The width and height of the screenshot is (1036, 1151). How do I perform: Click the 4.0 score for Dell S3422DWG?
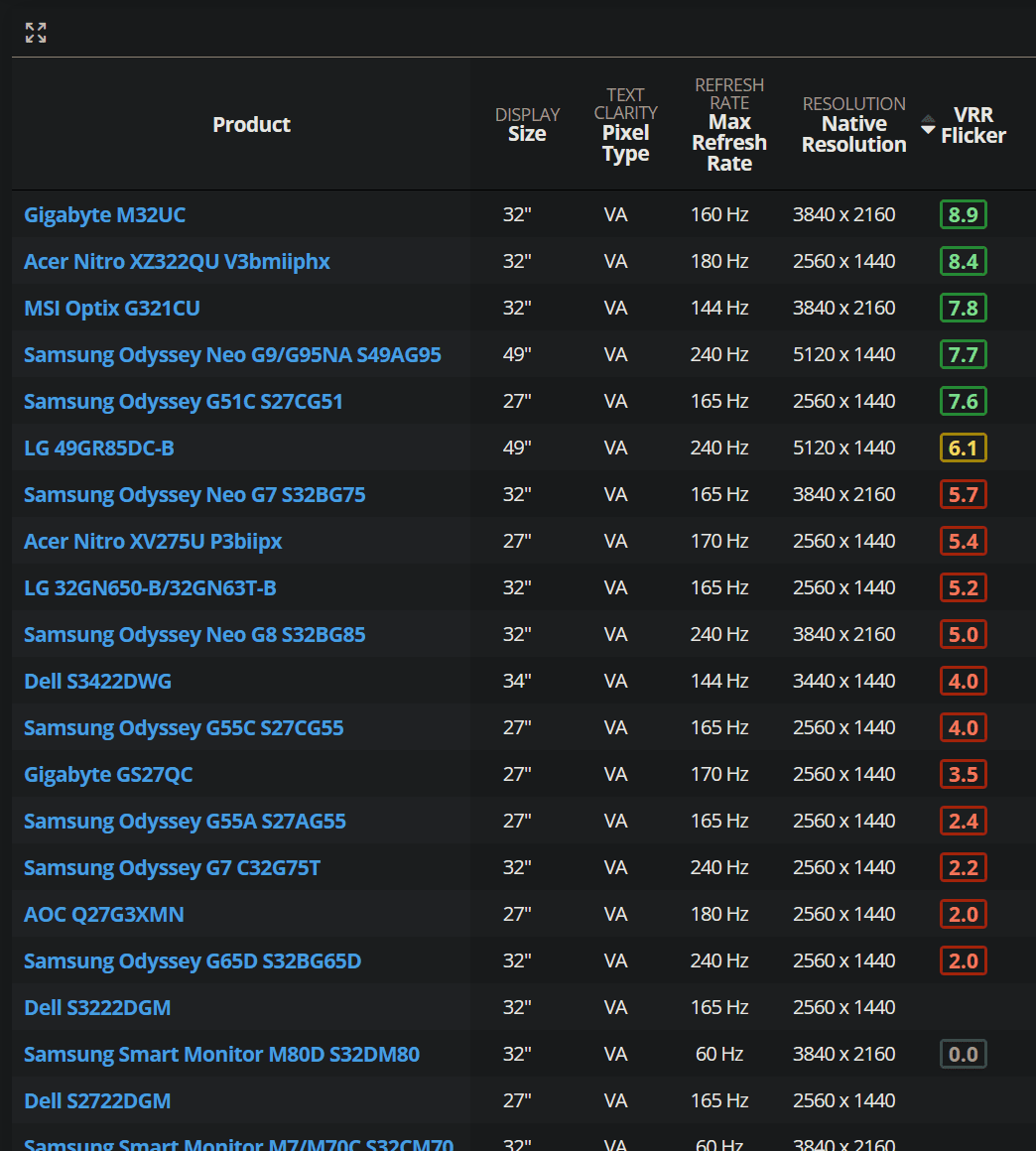pyautogui.click(x=964, y=682)
